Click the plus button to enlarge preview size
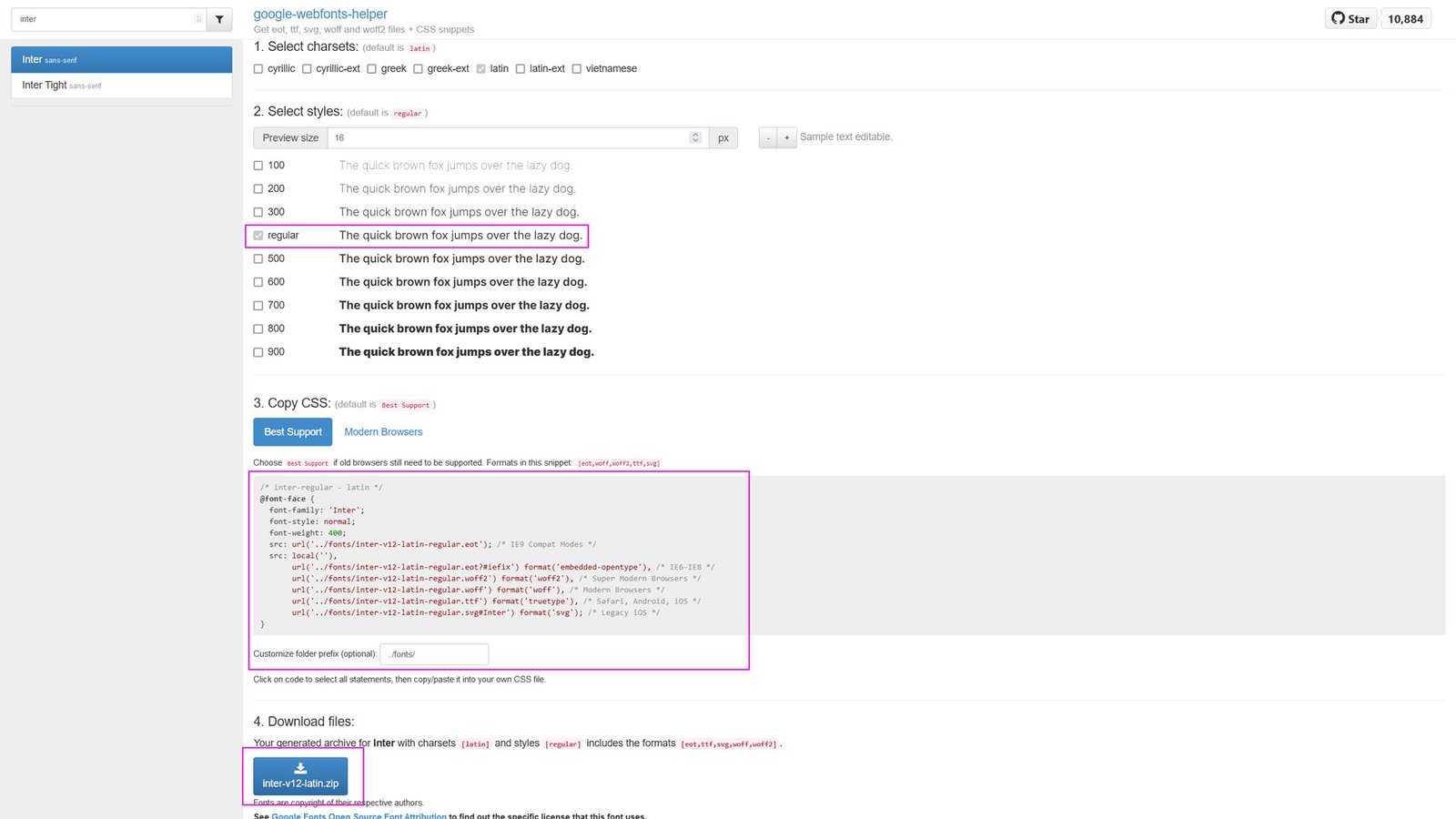This screenshot has width=1456, height=819. point(786,137)
